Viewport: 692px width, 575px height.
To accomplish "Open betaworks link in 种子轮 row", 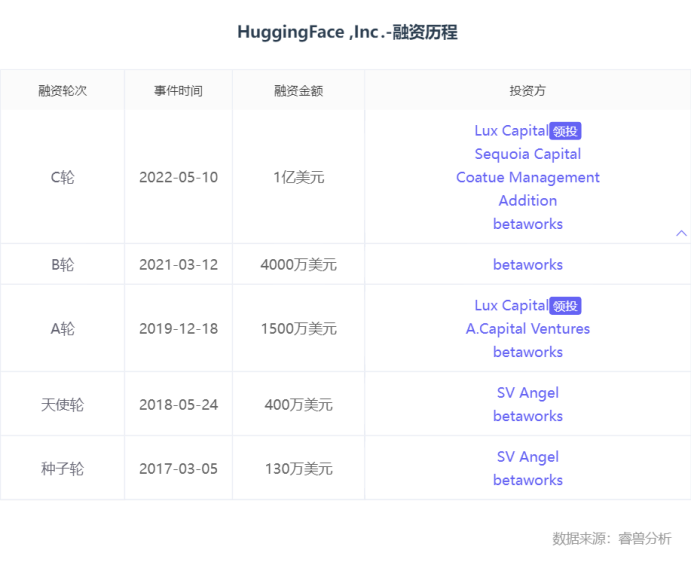I will (x=528, y=480).
